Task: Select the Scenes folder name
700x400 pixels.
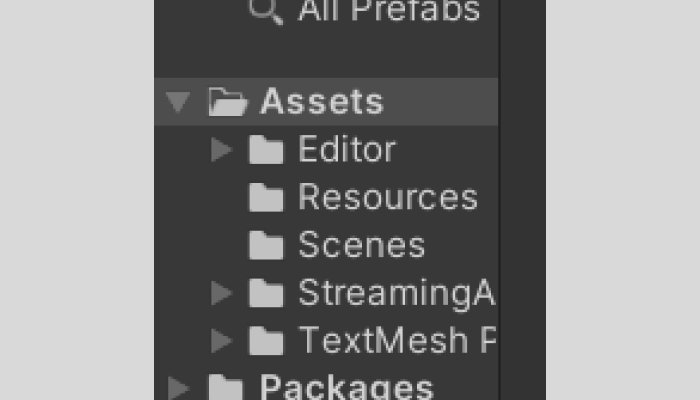Action: (361, 246)
